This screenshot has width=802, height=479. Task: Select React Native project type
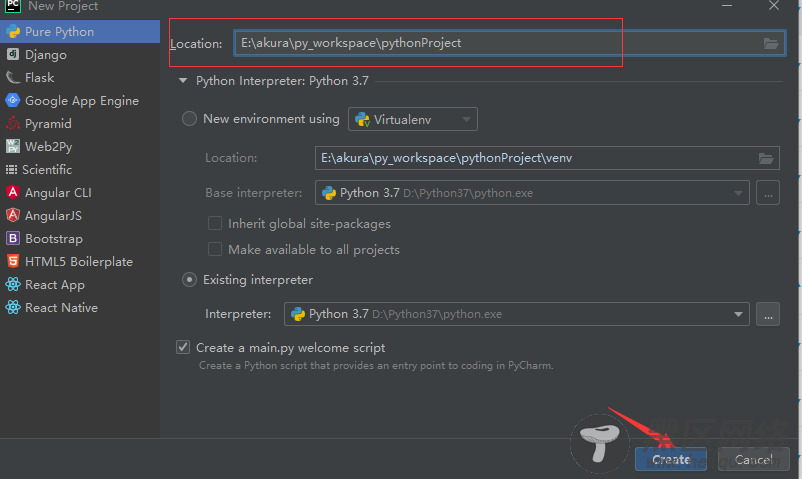pos(80,308)
